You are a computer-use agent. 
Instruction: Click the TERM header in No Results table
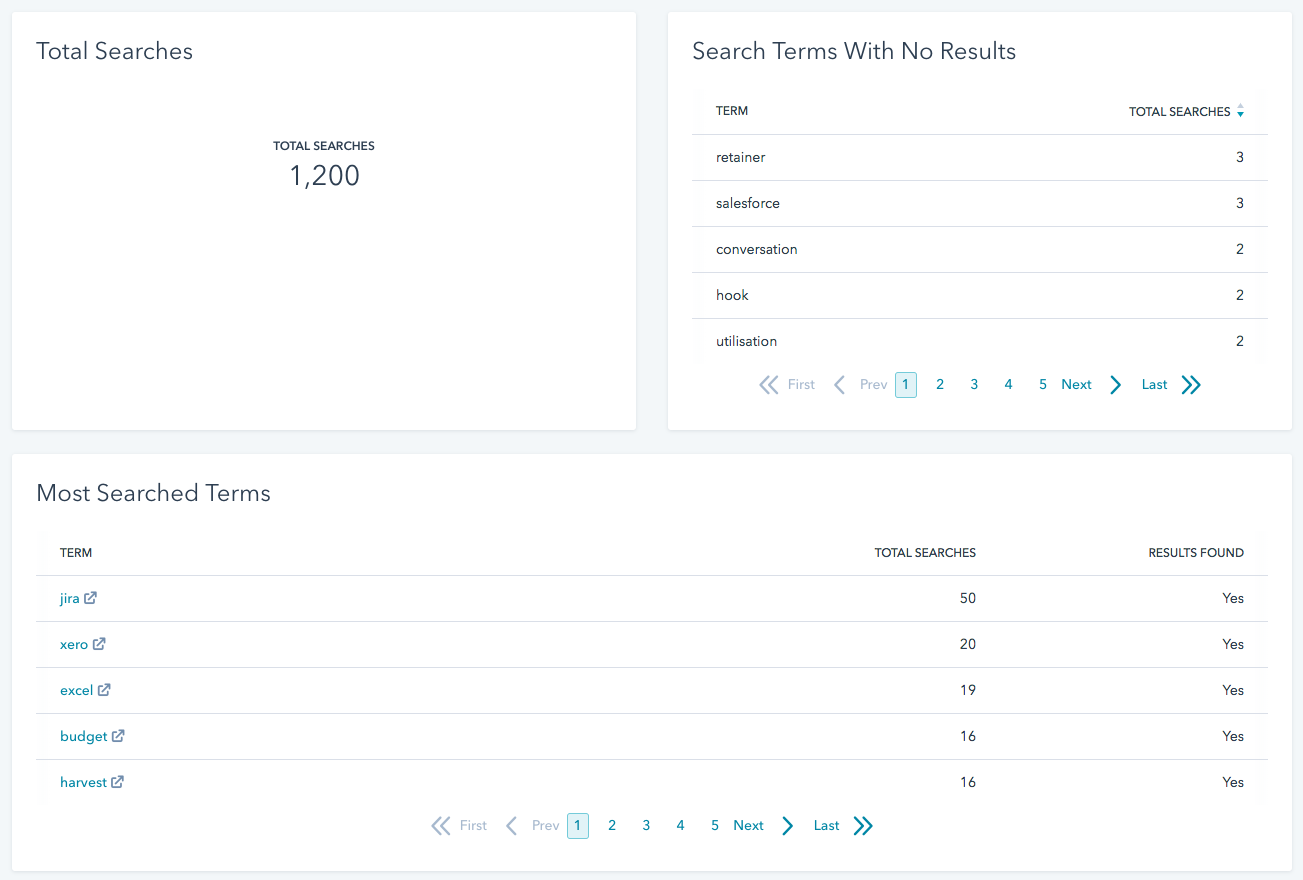(732, 111)
